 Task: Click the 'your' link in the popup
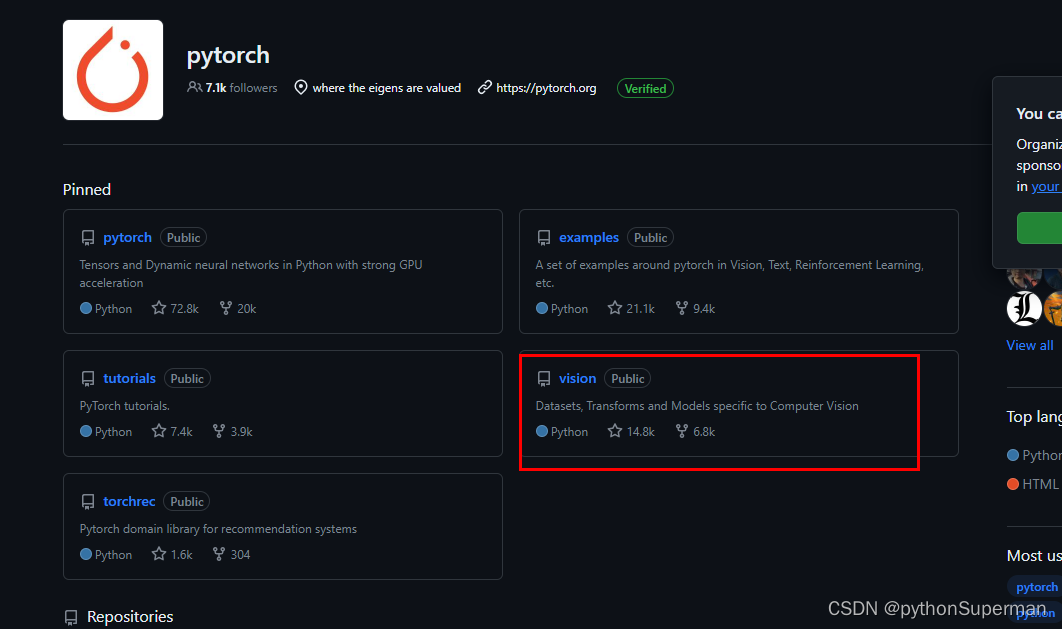1046,186
